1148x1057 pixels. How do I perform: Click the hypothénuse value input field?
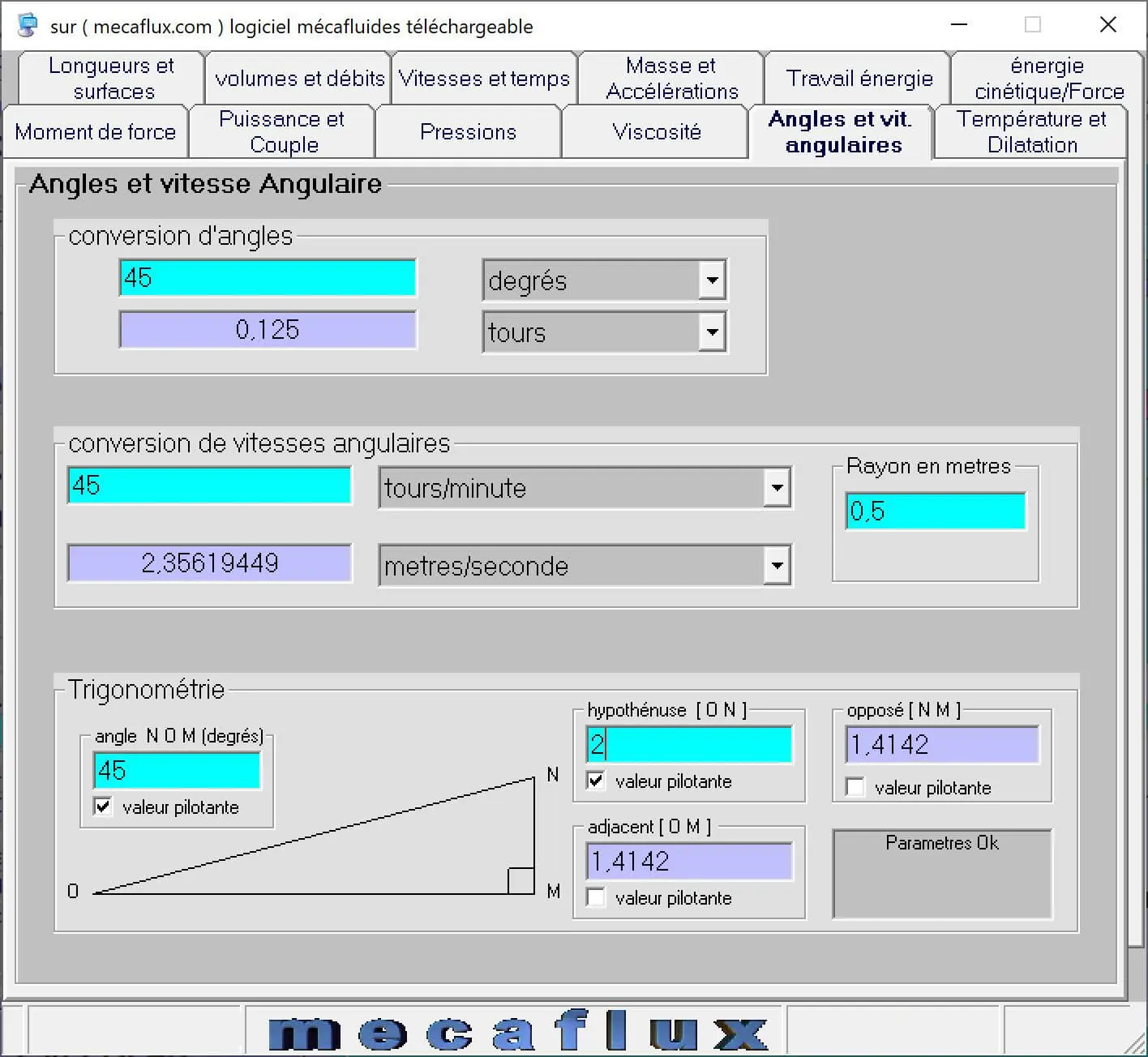click(689, 745)
